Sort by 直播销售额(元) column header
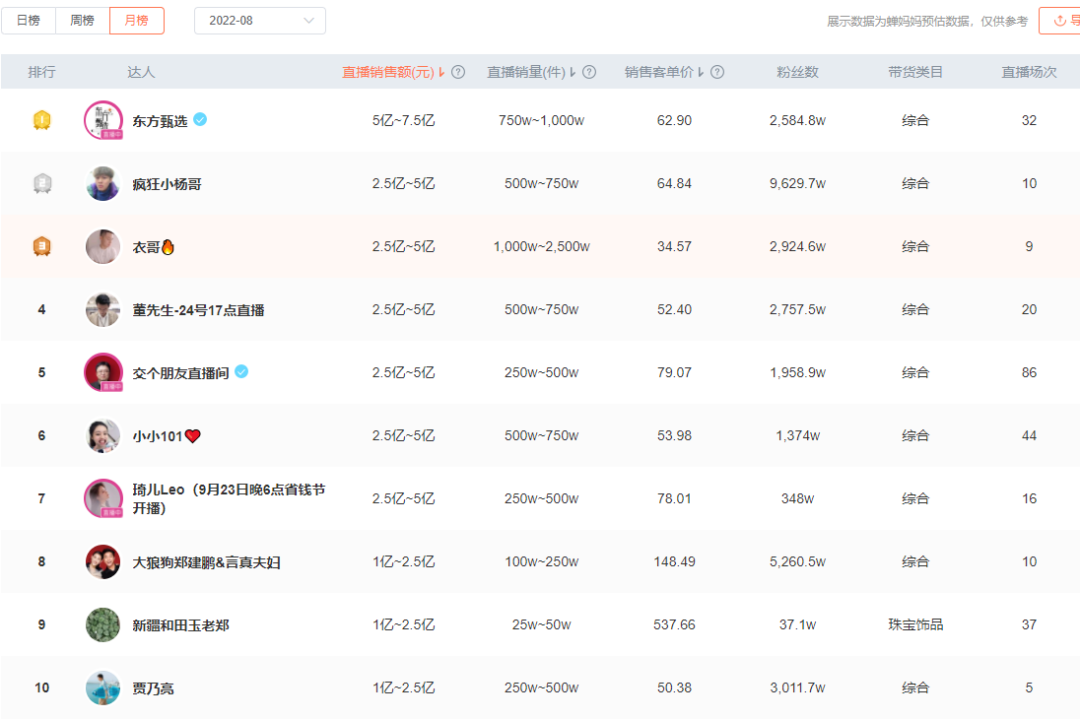The image size is (1080, 719). [393, 72]
